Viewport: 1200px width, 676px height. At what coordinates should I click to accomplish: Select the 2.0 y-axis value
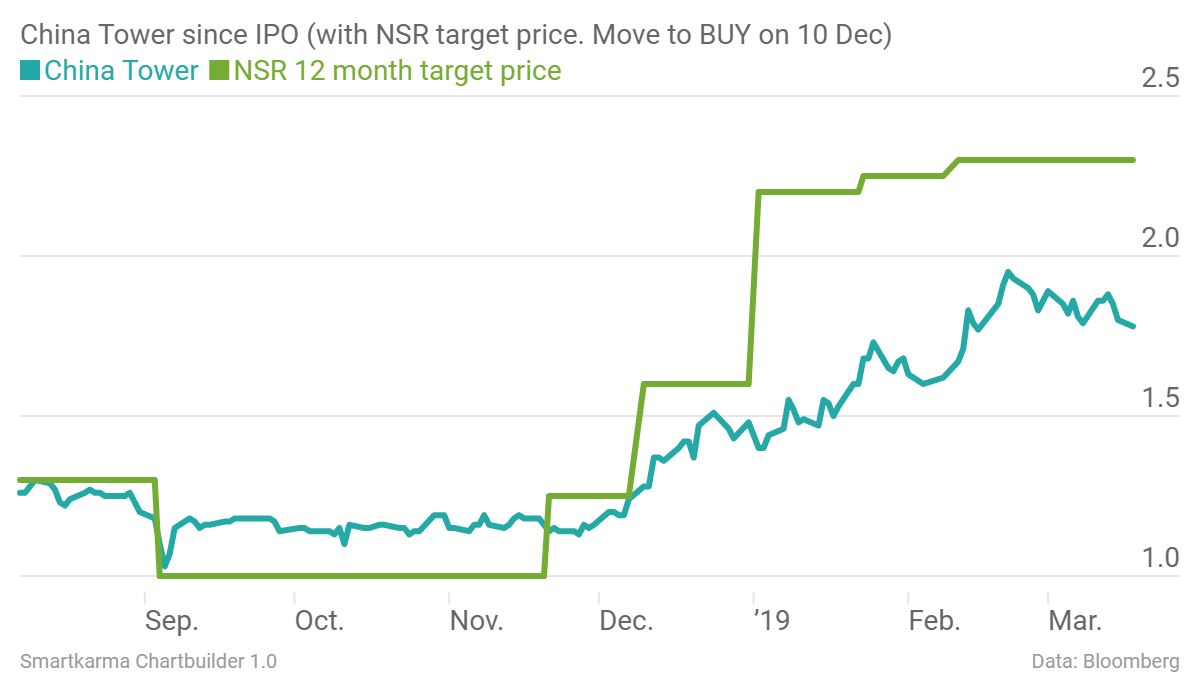coord(1160,238)
